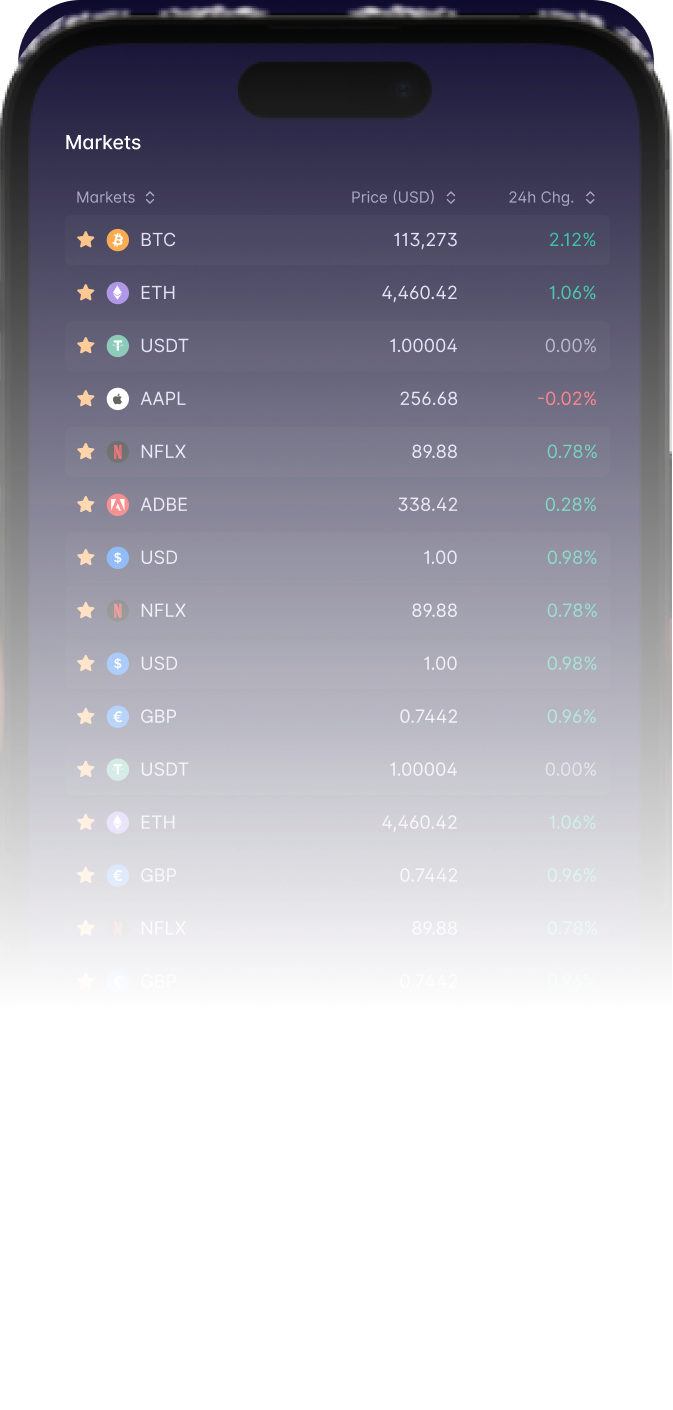Image resolution: width=673 pixels, height=1410 pixels.
Task: Click the dollar icon below the ADBE row
Action: coord(118,558)
